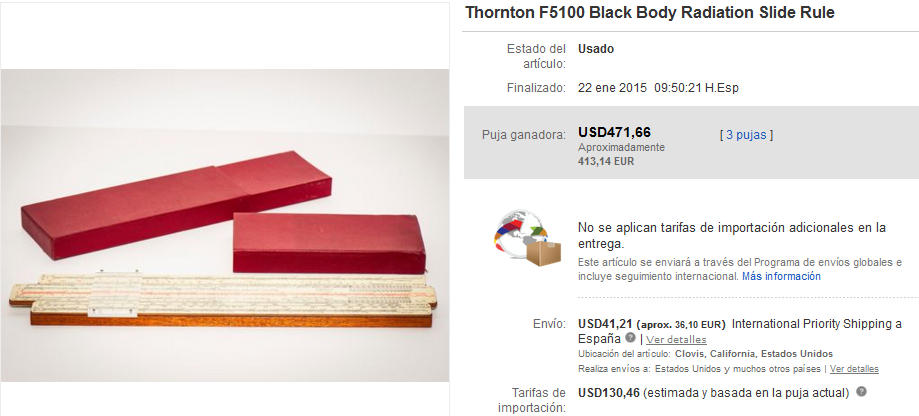Click the listing title Thornton F5100
The image size is (919, 416).
coord(650,13)
